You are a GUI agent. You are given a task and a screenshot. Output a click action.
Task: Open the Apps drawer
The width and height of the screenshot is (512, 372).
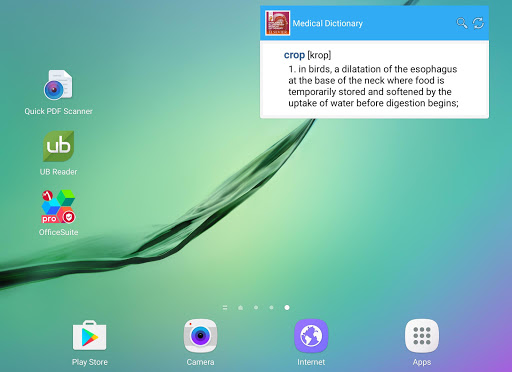click(x=422, y=336)
